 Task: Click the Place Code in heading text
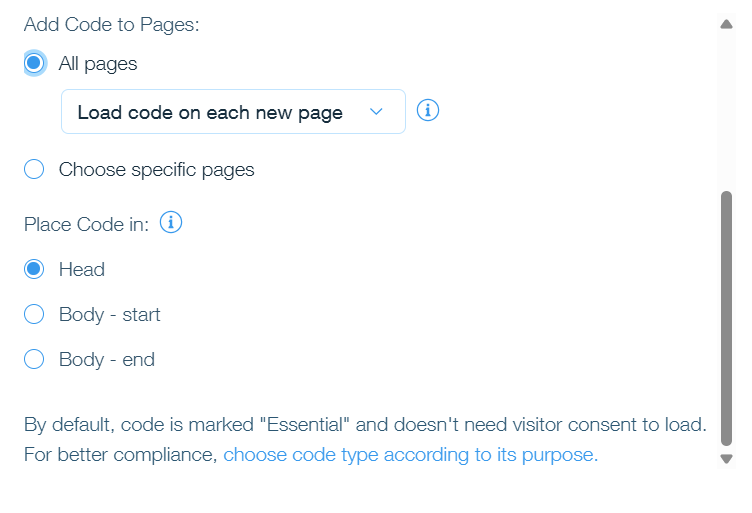86,224
